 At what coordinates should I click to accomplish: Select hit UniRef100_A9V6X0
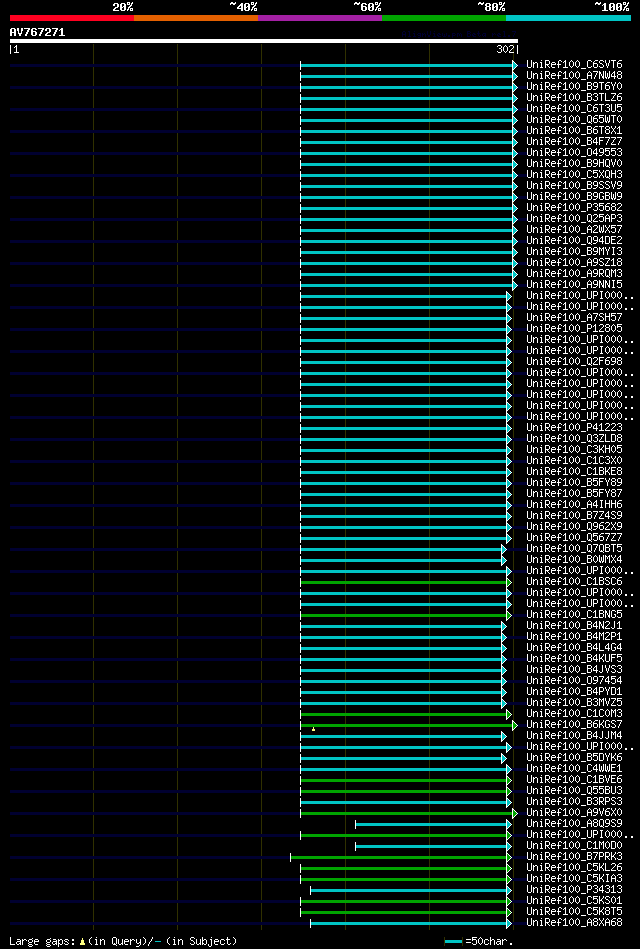coord(574,813)
